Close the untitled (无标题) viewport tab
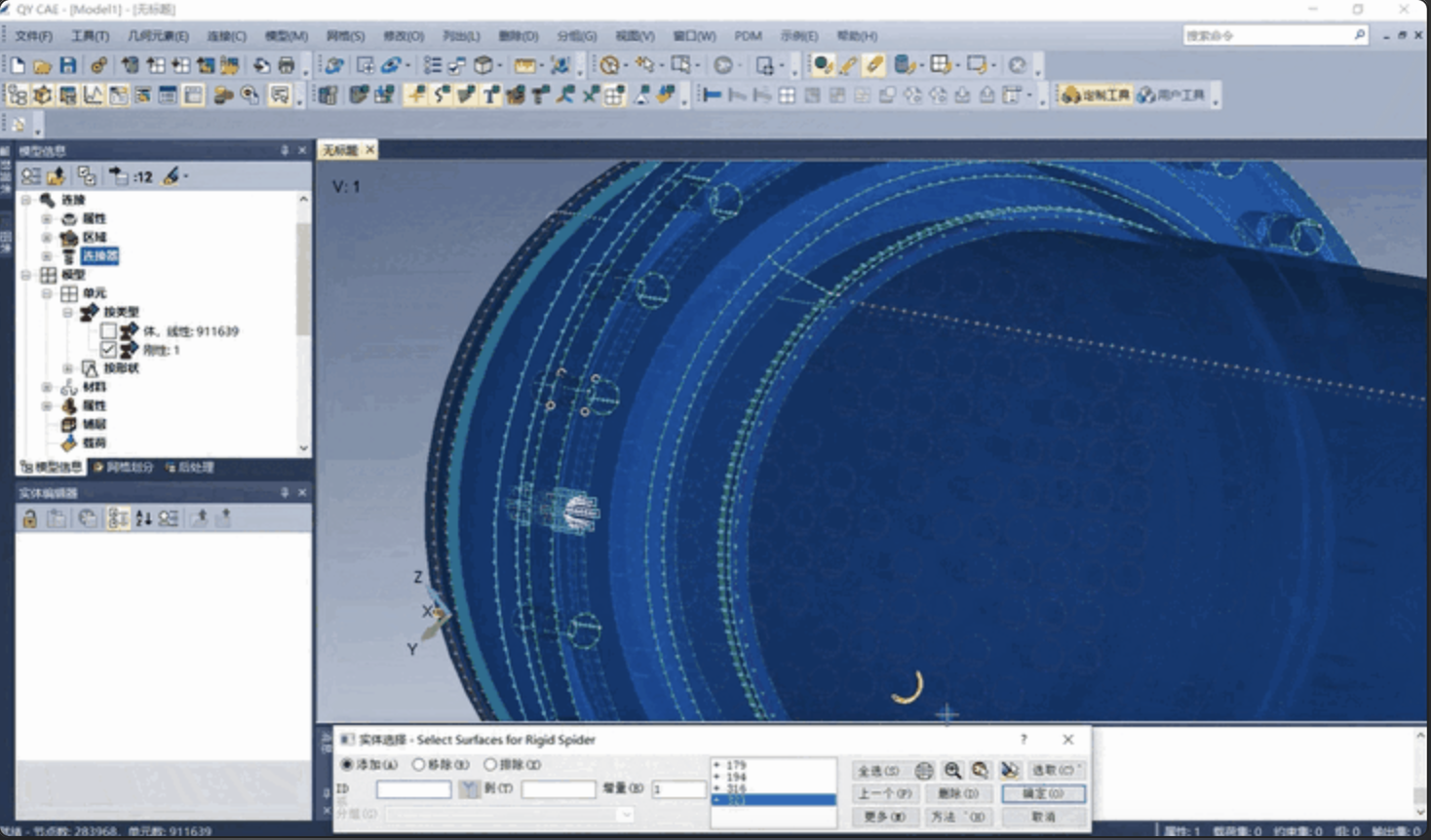1431x840 pixels. click(369, 150)
